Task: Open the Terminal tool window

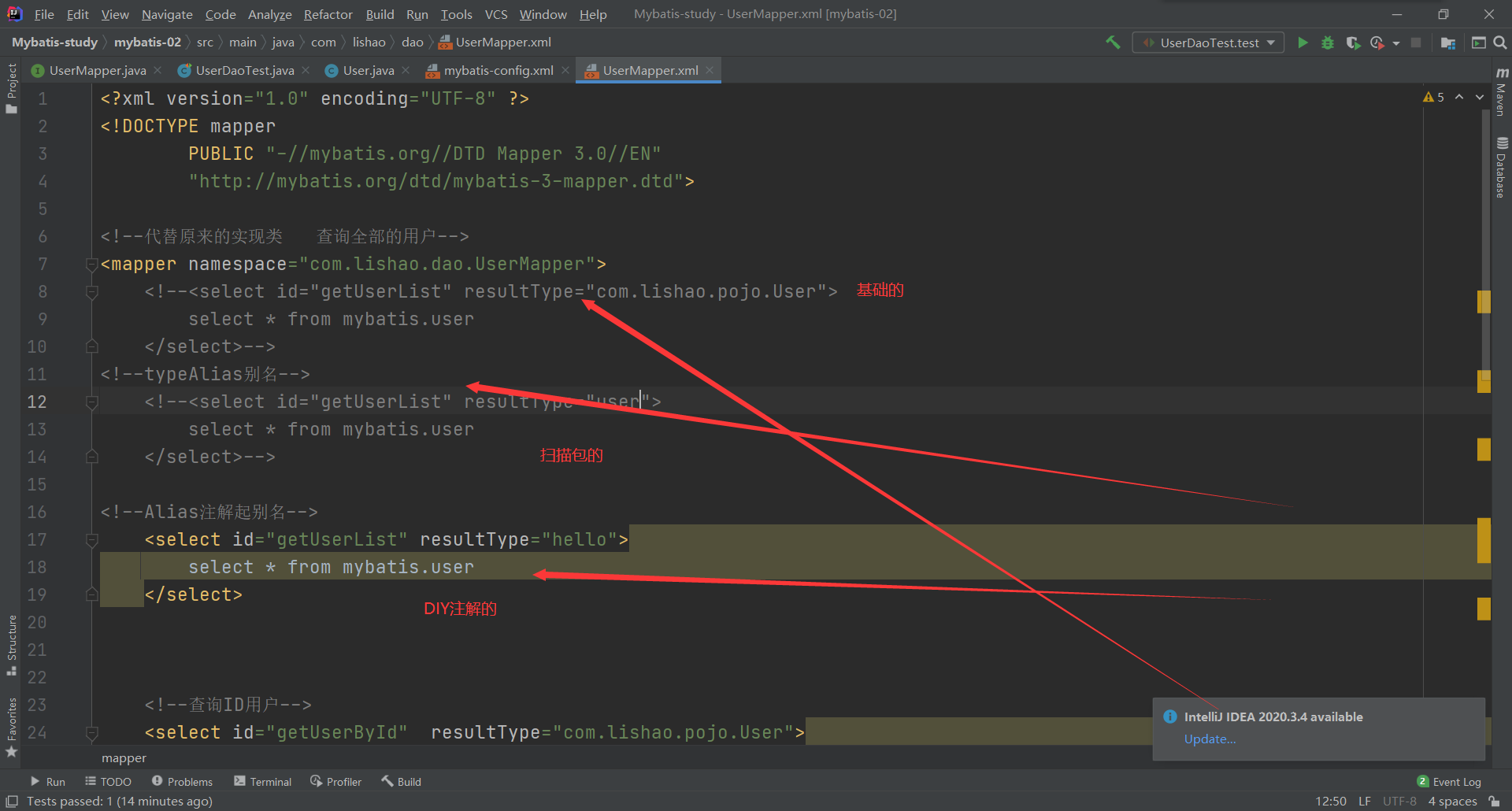Action: 263,781
